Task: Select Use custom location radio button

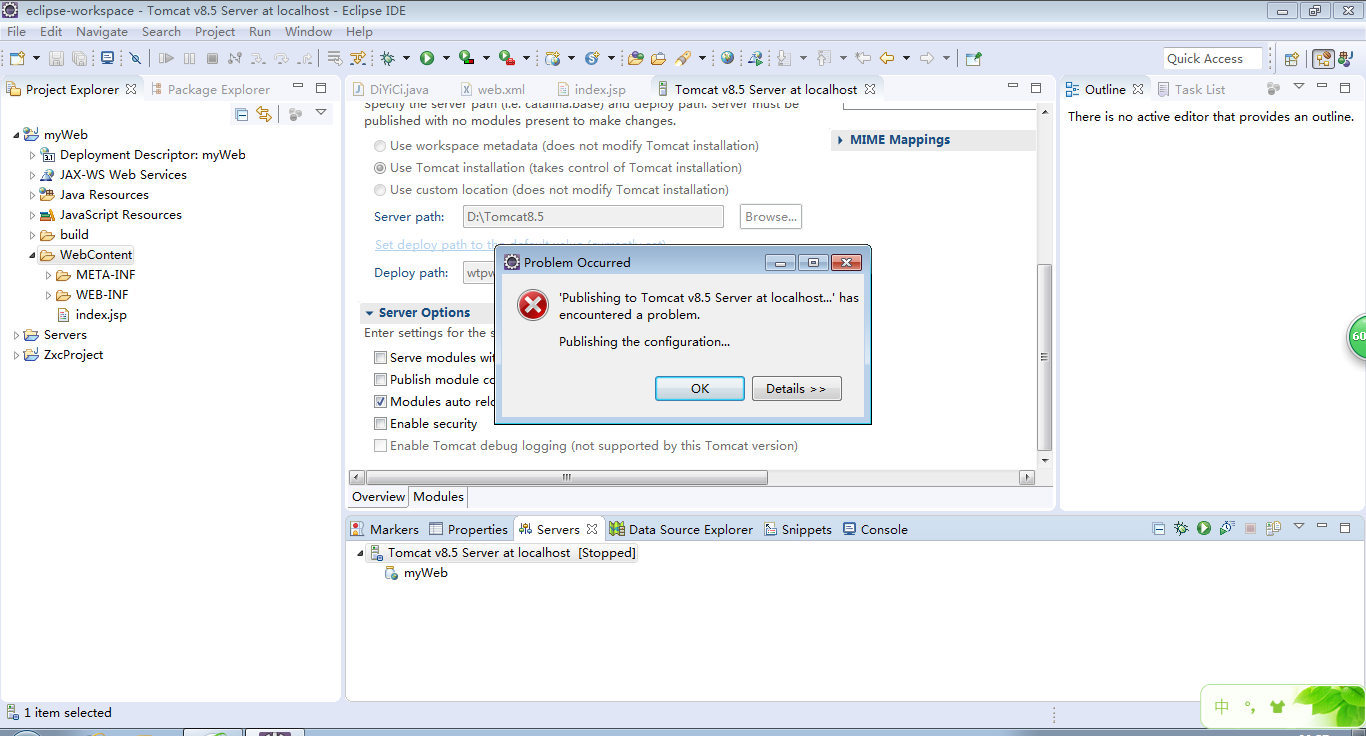Action: coord(380,190)
